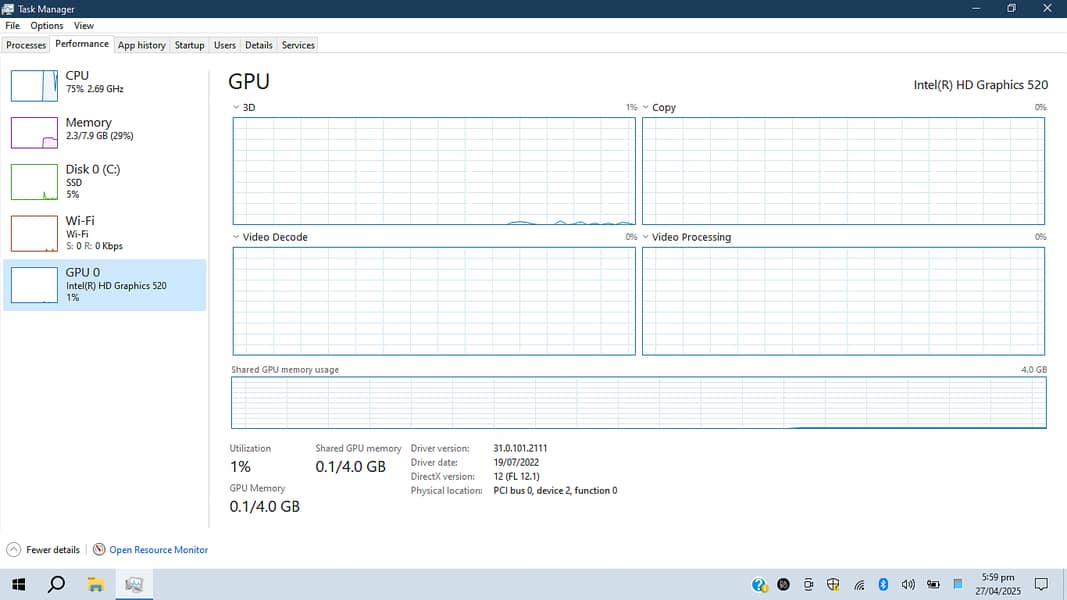Click the Video Processing usage graph
Image resolution: width=1067 pixels, height=600 pixels.
point(843,301)
